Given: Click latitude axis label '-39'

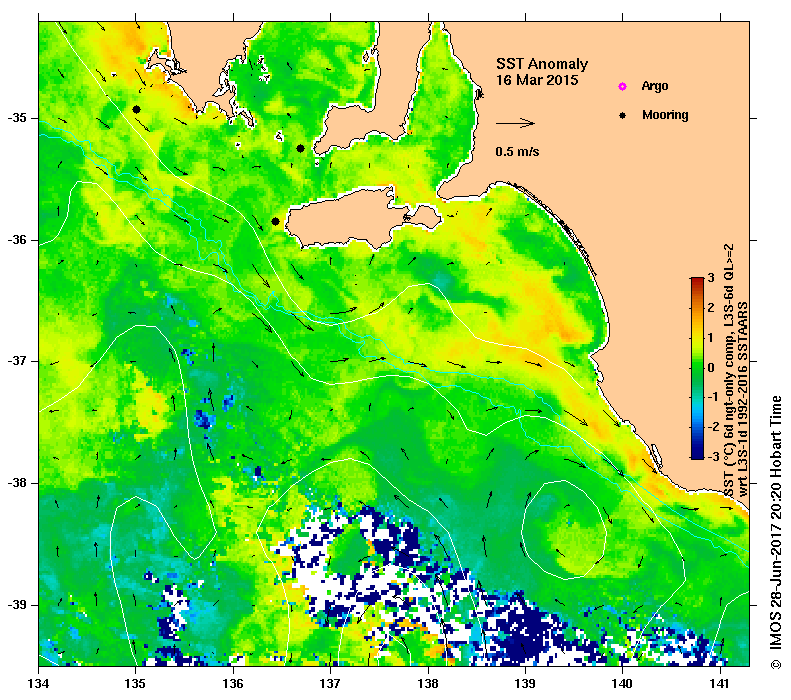Looking at the screenshot, I should click(x=16, y=605).
